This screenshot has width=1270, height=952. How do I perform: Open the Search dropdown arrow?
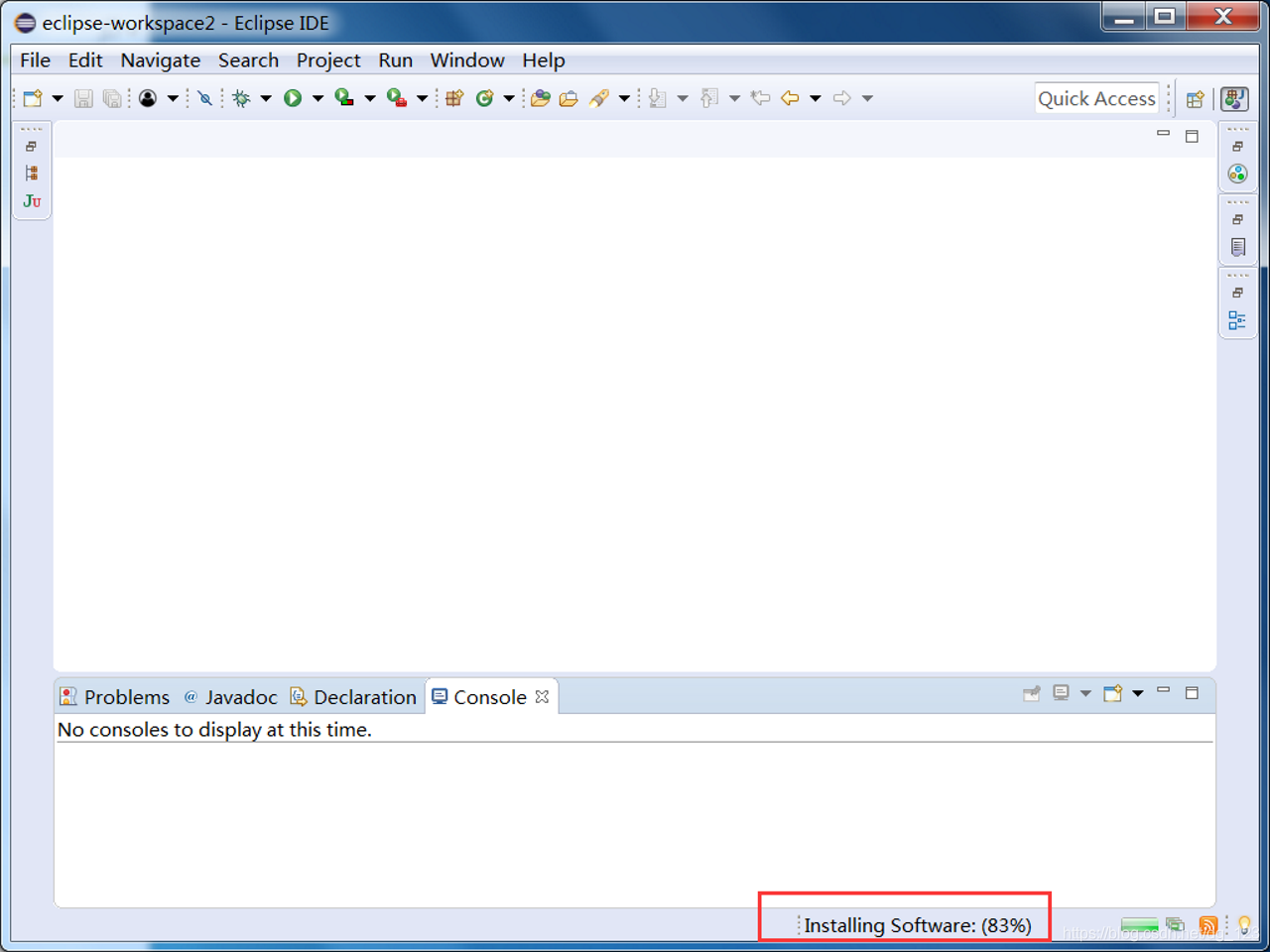[623, 98]
